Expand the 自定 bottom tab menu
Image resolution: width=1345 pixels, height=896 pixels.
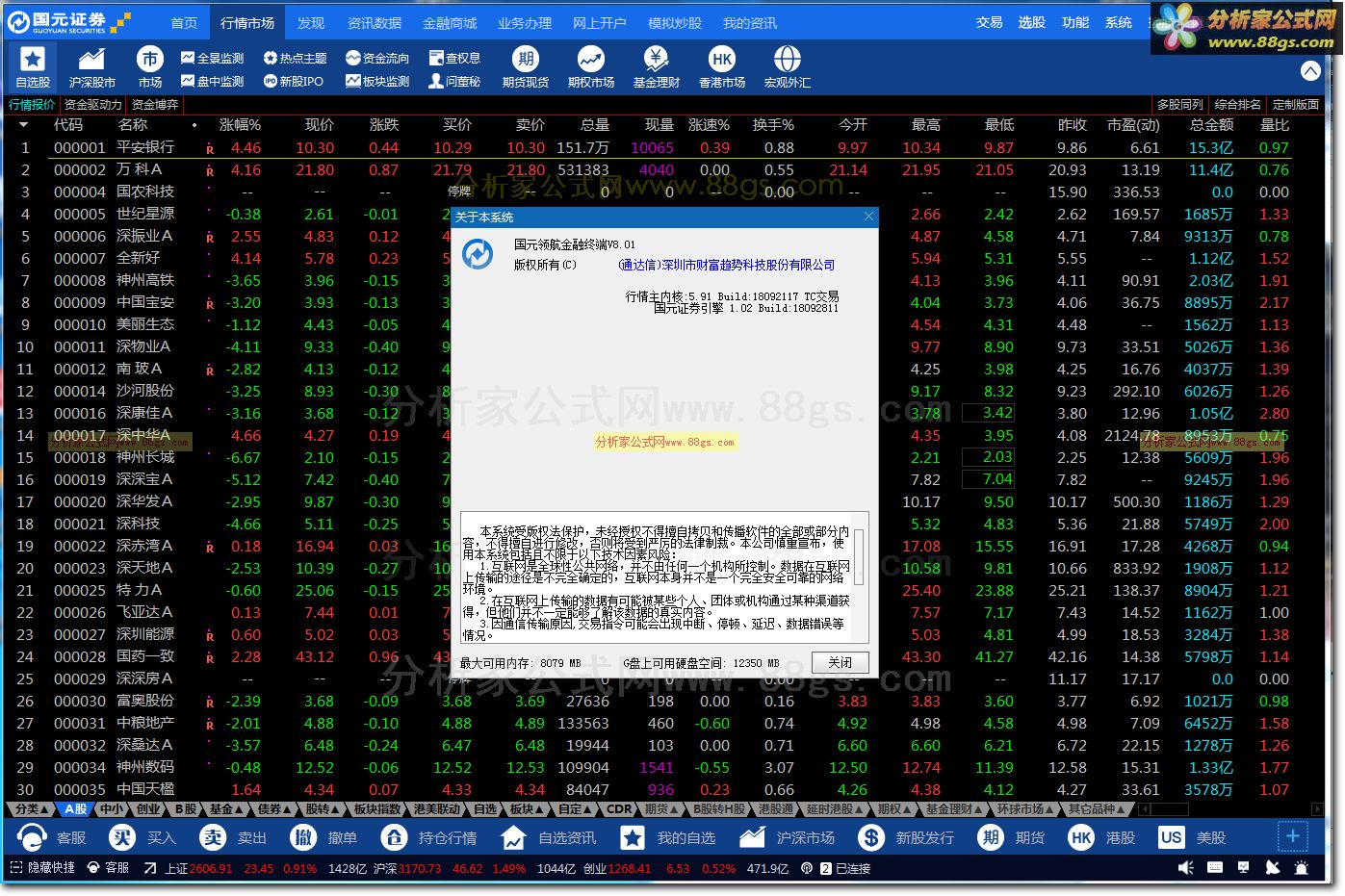pyautogui.click(x=575, y=809)
